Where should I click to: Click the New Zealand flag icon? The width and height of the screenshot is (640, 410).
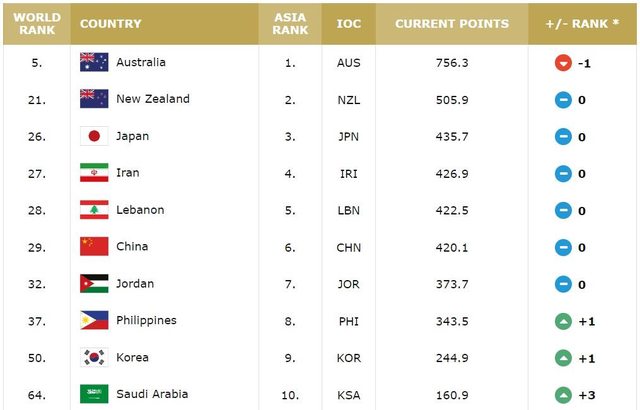[94, 99]
